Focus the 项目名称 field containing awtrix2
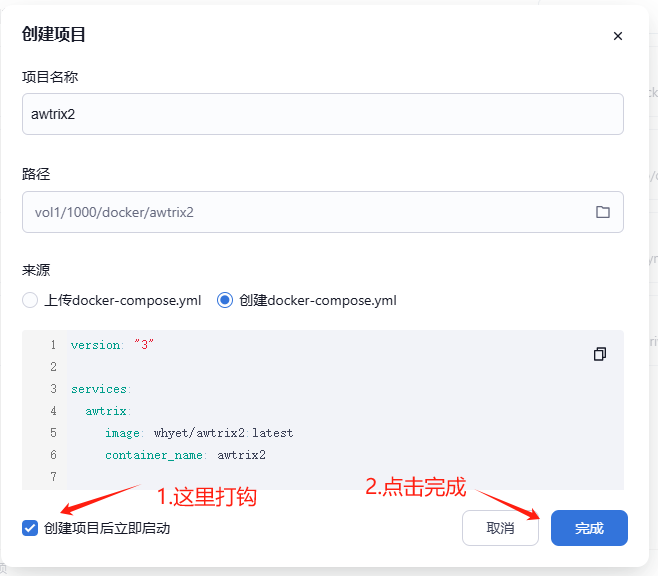Viewport: 658px width, 576px height. pos(322,114)
